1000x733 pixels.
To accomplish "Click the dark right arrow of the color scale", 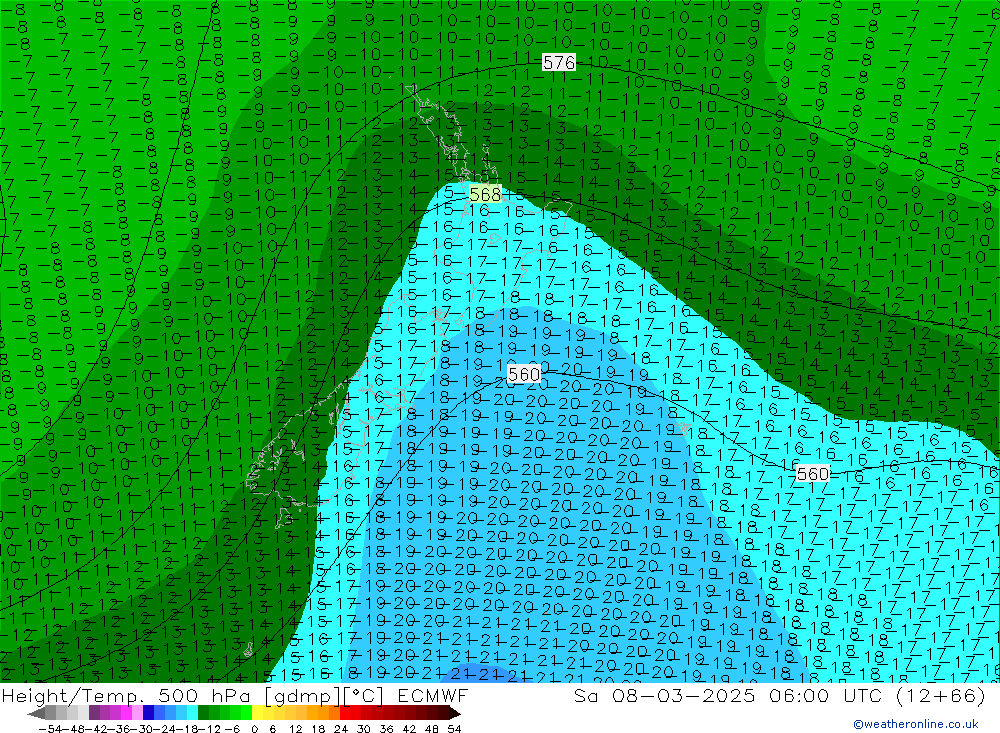I will pyautogui.click(x=455, y=713).
